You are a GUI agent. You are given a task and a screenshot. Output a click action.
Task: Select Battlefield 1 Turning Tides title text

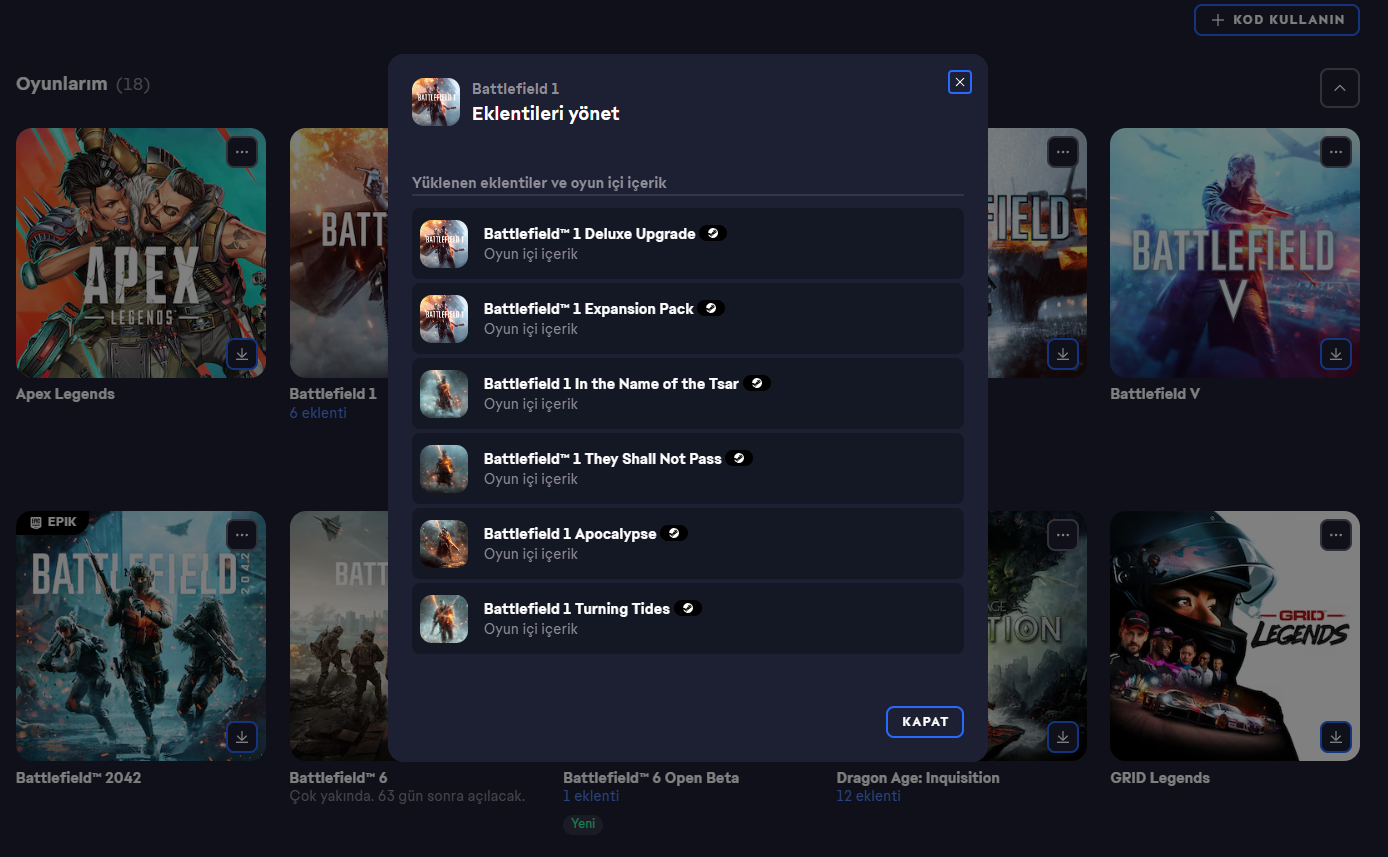[577, 609]
